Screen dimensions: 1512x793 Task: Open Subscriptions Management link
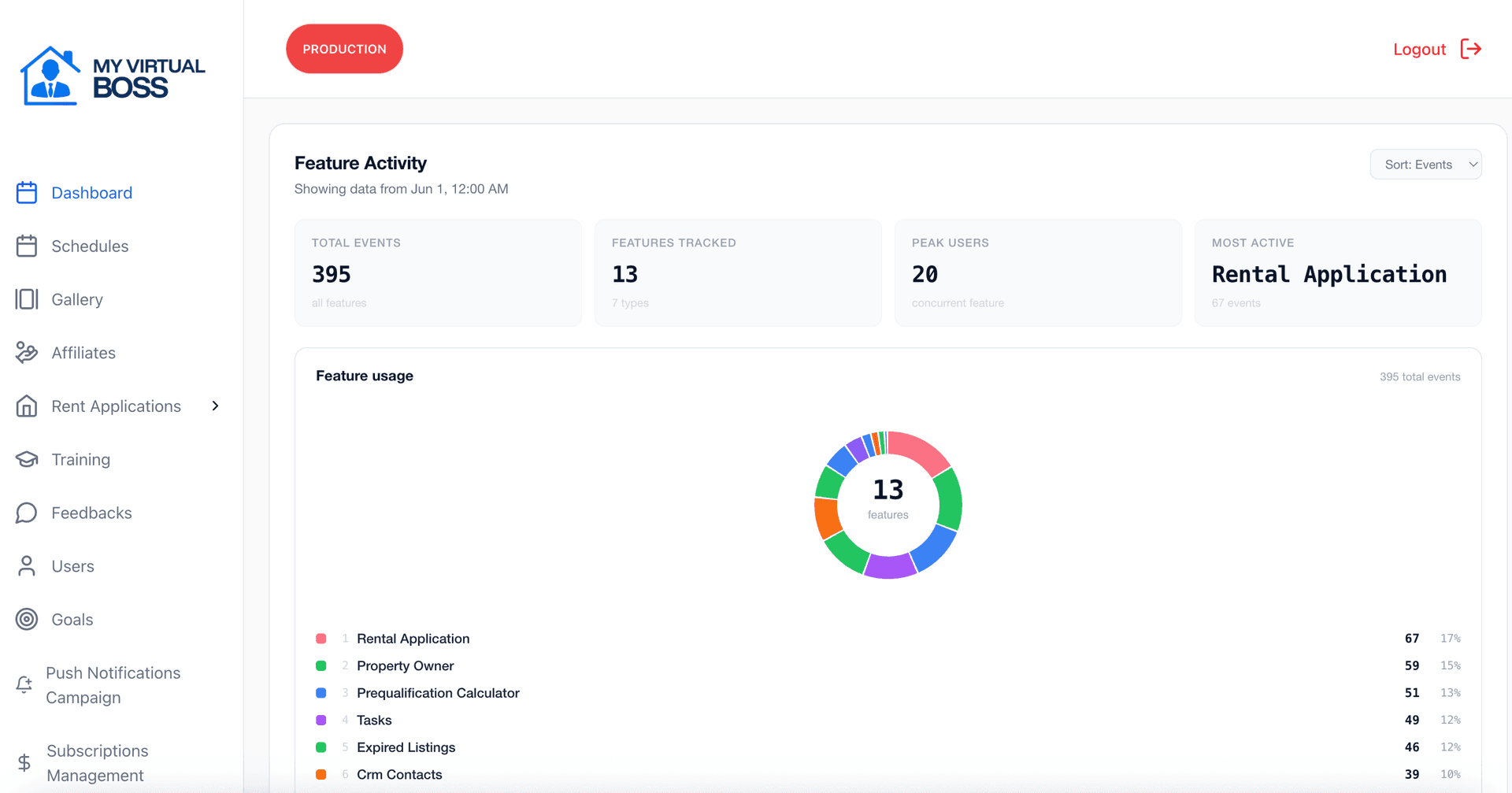pos(97,763)
